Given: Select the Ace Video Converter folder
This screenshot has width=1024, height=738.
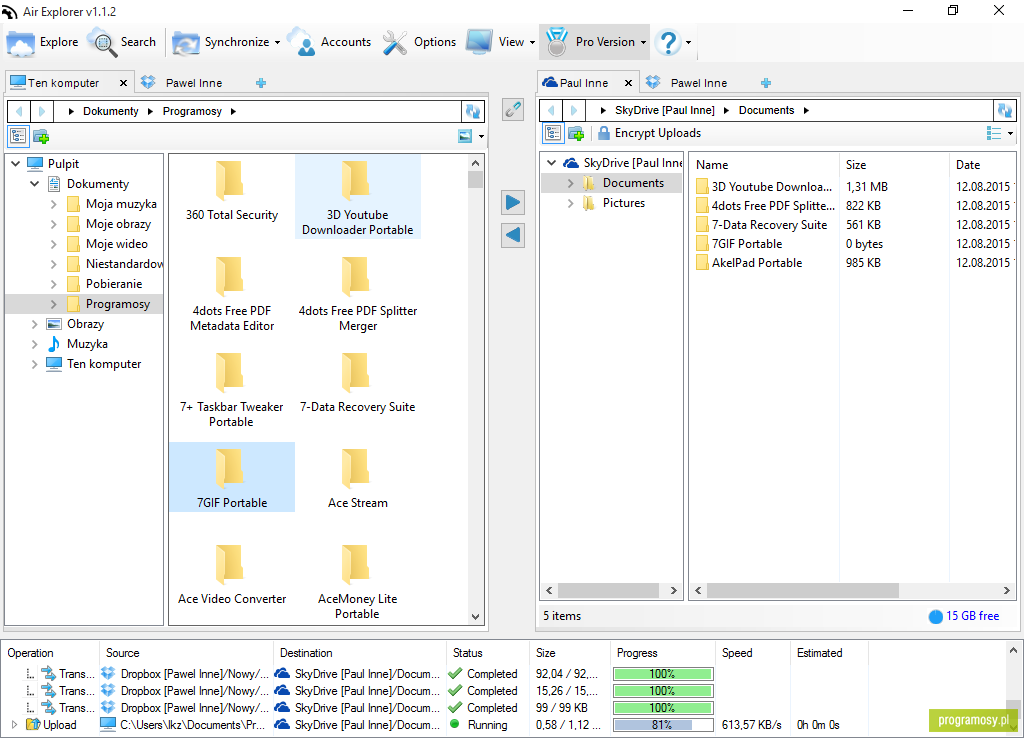Looking at the screenshot, I should pyautogui.click(x=232, y=574).
